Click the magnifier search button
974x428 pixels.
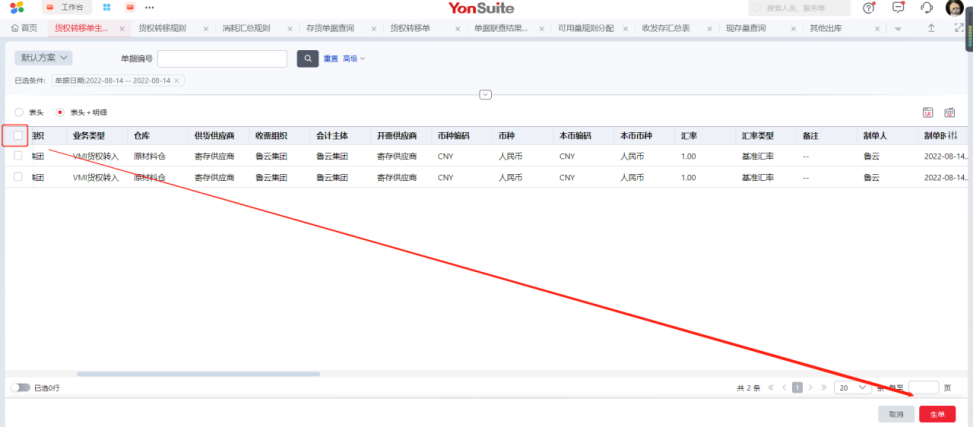tap(308, 59)
